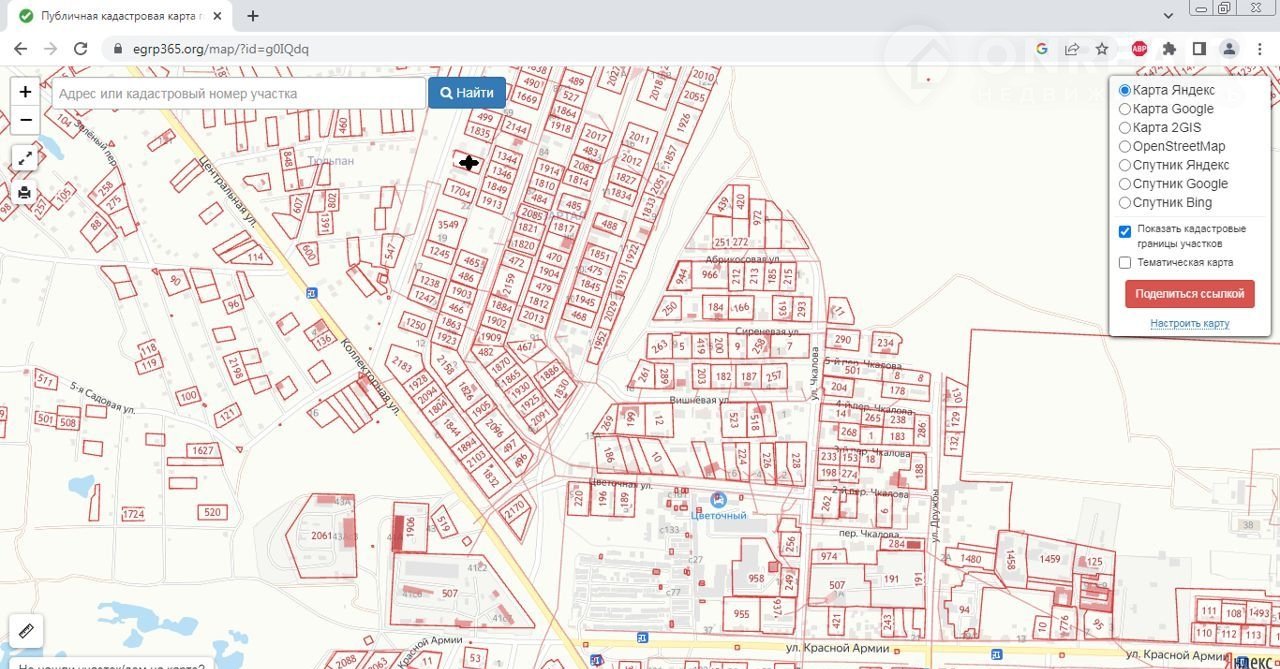This screenshot has height=669, width=1280.
Task: Switch to Спутник Яндекс layer
Action: coord(1125,165)
